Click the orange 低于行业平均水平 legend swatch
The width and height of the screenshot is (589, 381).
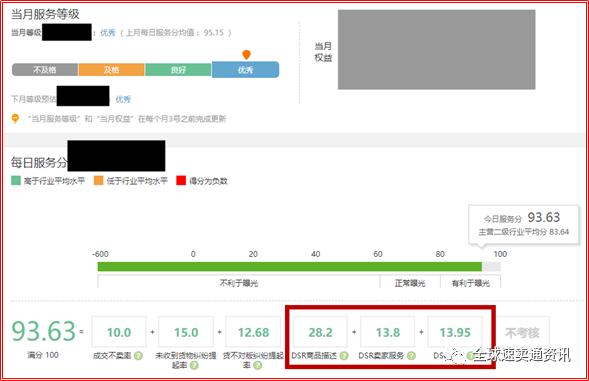(x=98, y=181)
